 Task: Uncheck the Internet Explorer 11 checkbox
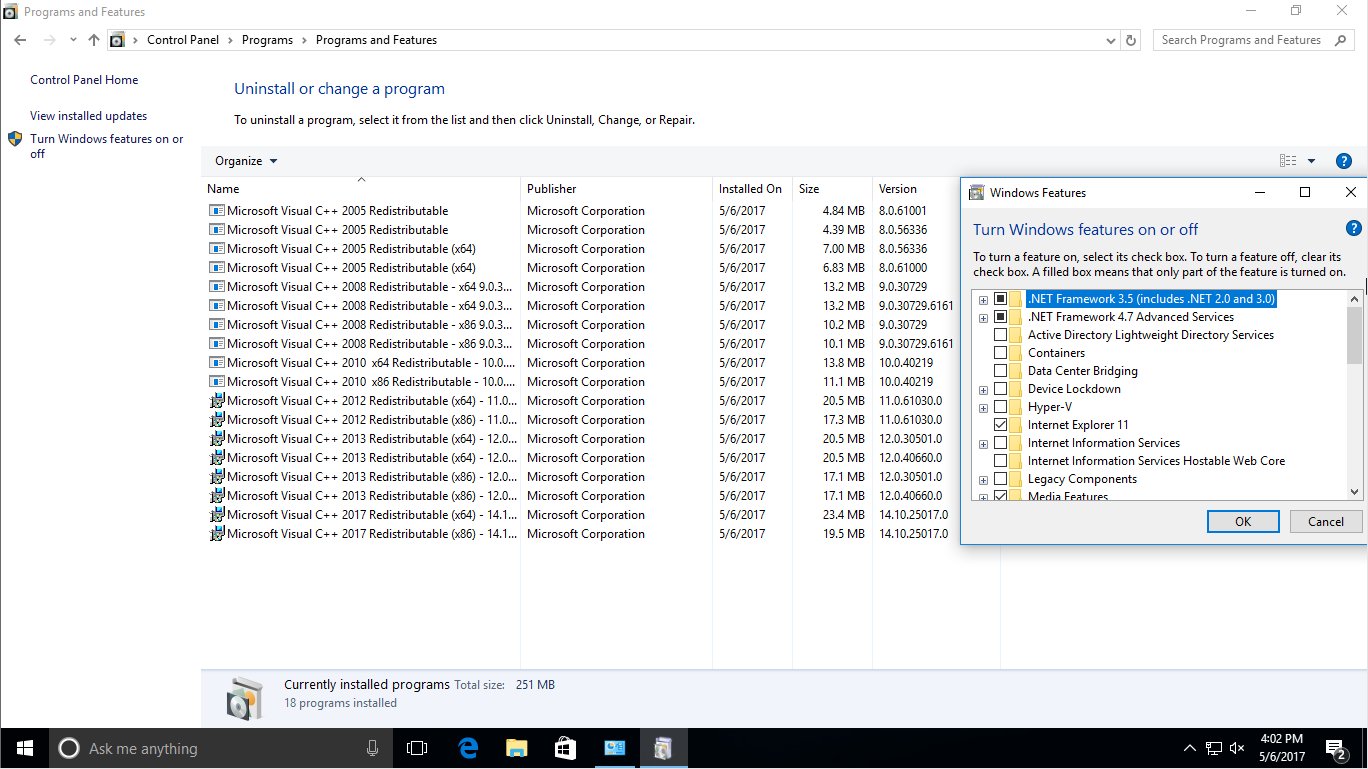(x=1000, y=425)
